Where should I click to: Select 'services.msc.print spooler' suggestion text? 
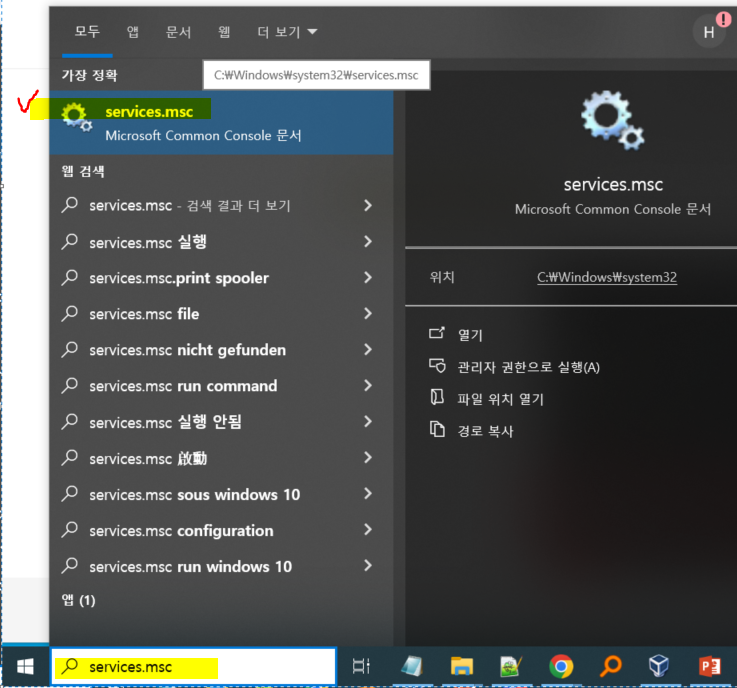click(179, 278)
